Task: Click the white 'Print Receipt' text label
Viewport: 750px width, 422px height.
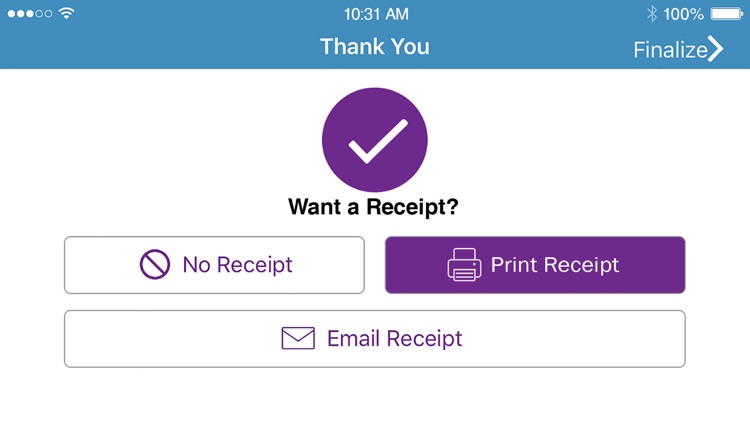Action: 555,265
